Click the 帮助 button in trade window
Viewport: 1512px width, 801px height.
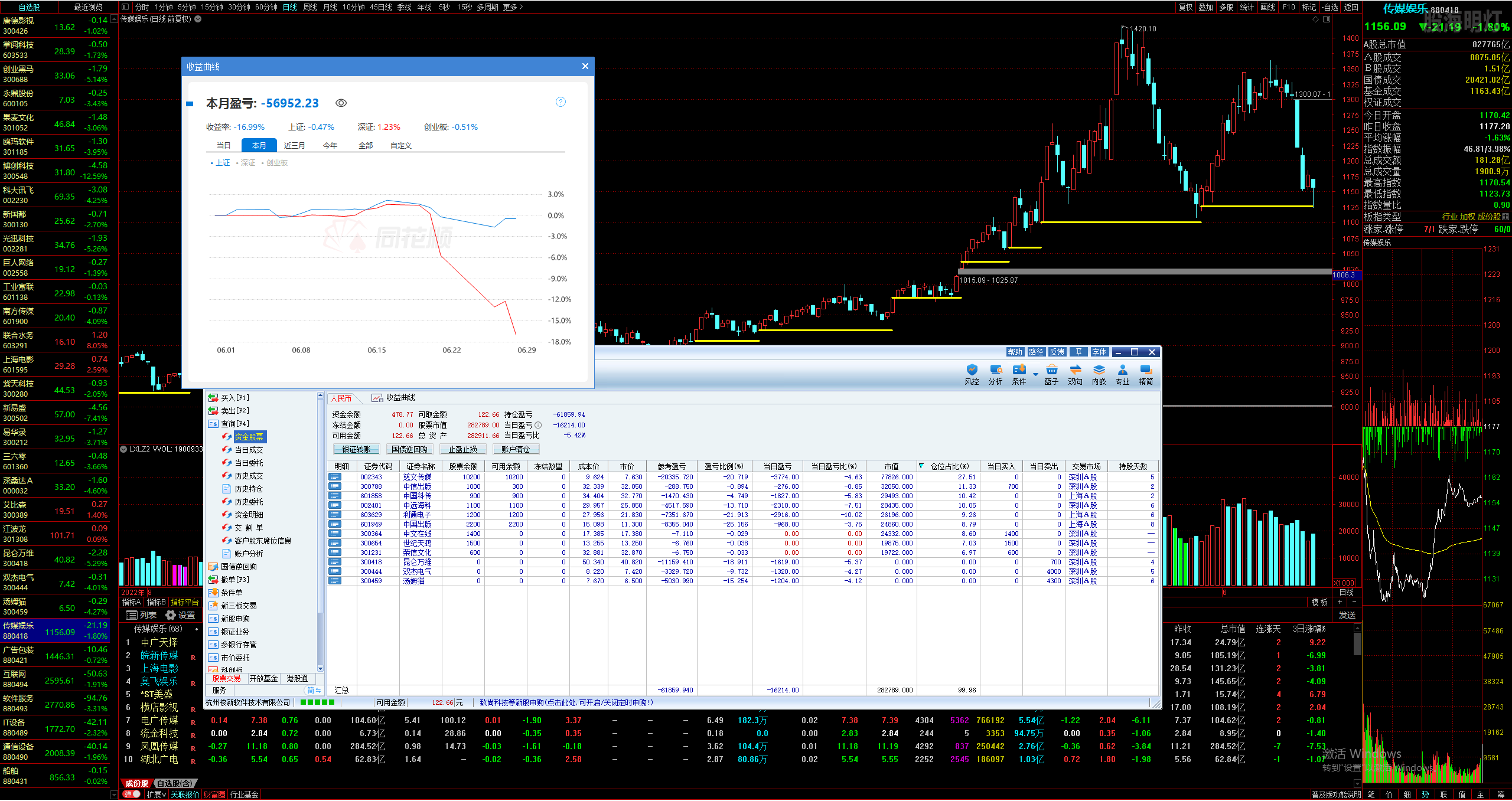[x=1015, y=352]
